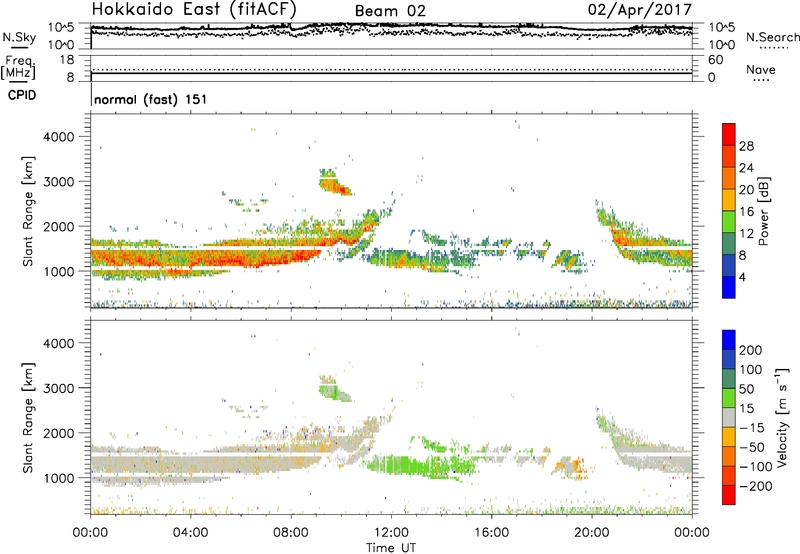
Task: Click the date '02/Apr/2017'
Action: [640, 10]
